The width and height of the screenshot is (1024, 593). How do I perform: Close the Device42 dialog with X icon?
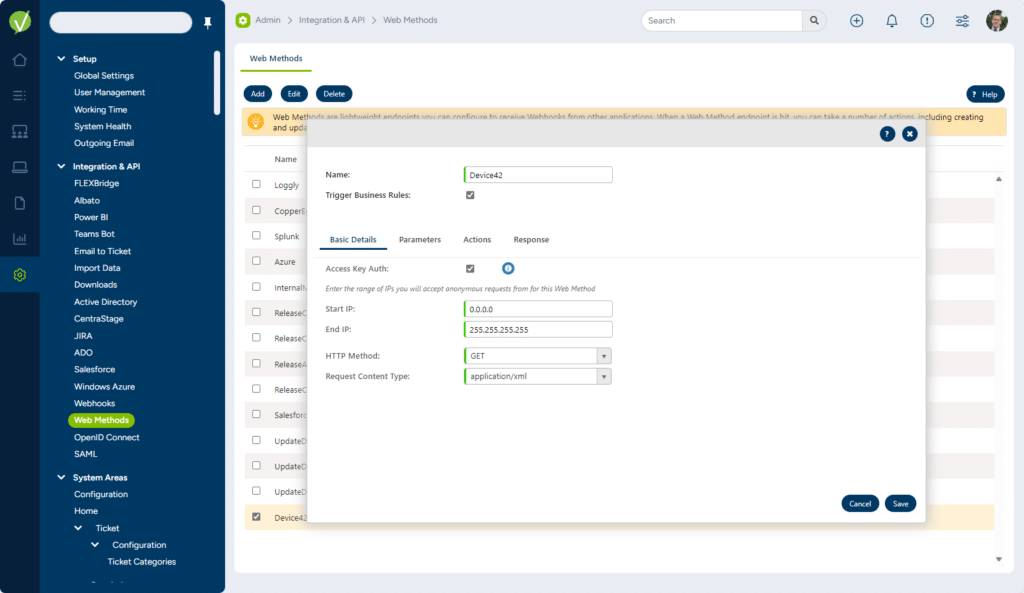click(x=909, y=134)
